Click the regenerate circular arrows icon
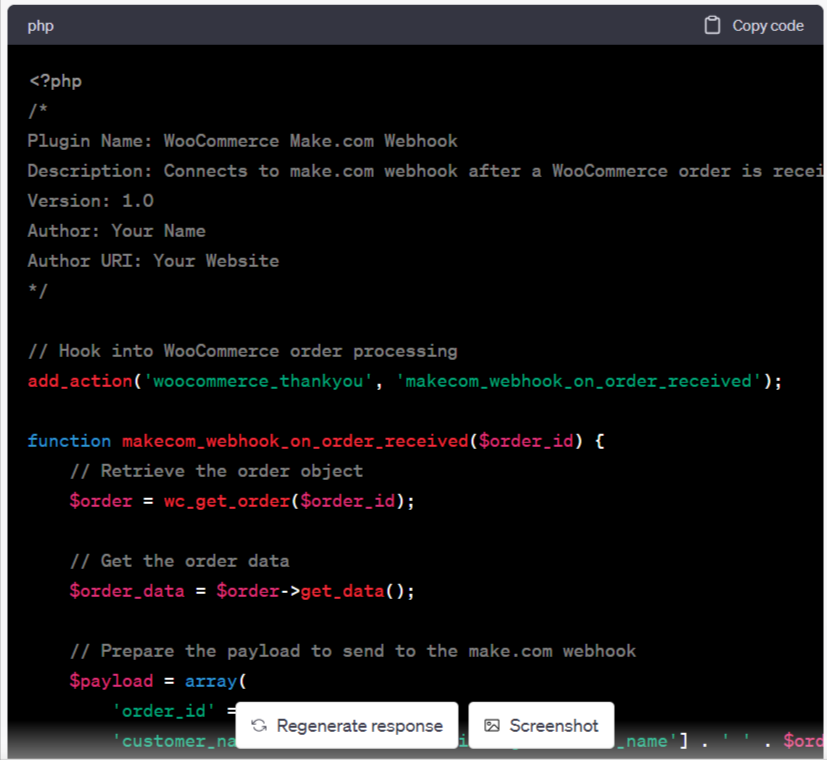Image resolution: width=827 pixels, height=760 pixels. 259,726
